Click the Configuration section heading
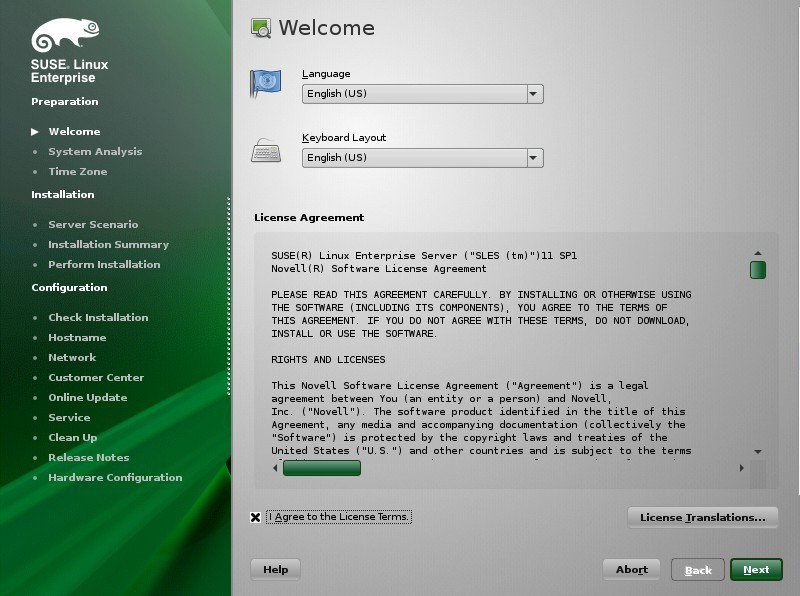 pos(69,287)
